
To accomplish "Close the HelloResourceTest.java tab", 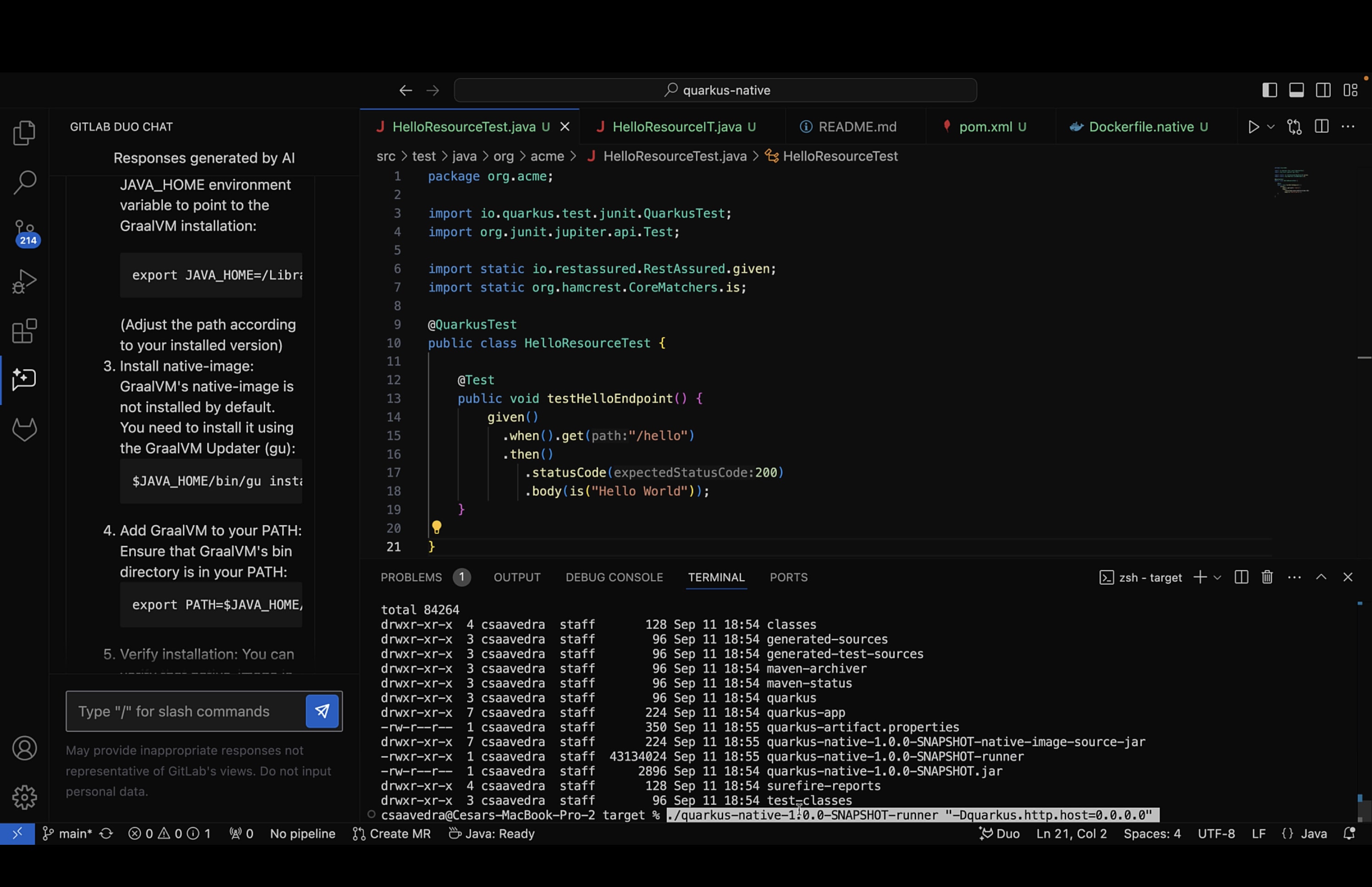I will [x=565, y=127].
